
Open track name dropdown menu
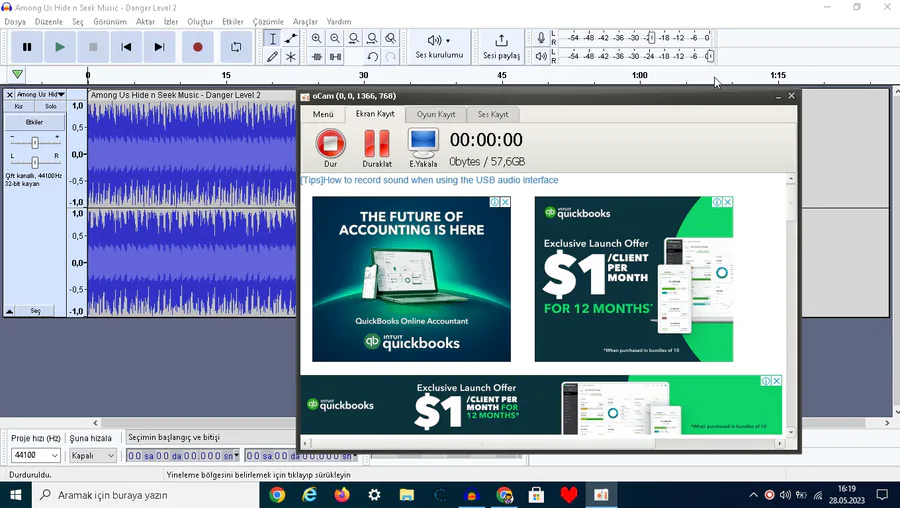[41, 95]
